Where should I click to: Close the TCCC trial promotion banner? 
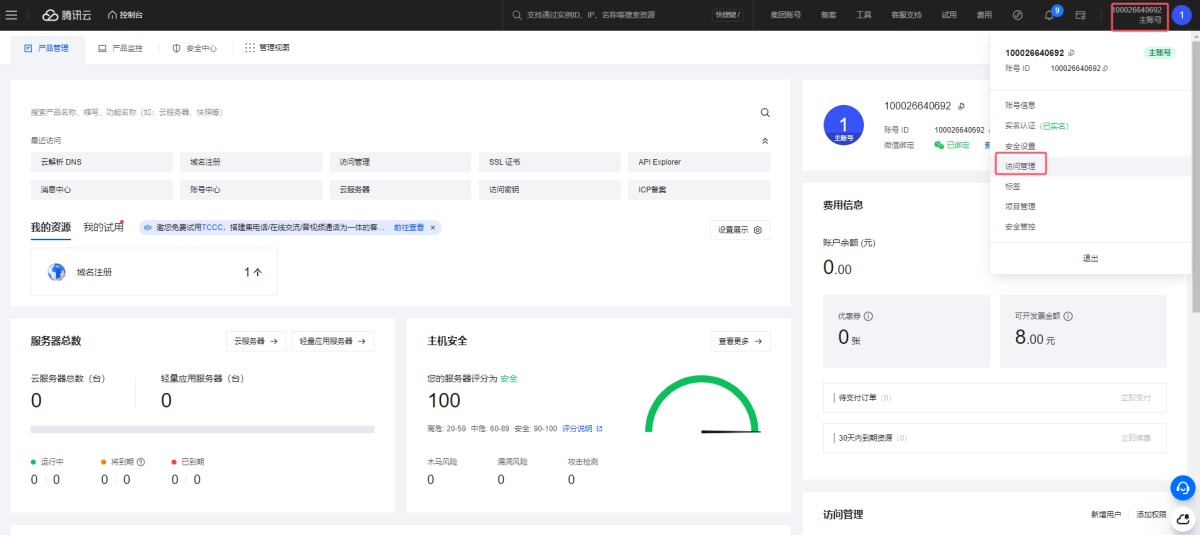pos(433,228)
